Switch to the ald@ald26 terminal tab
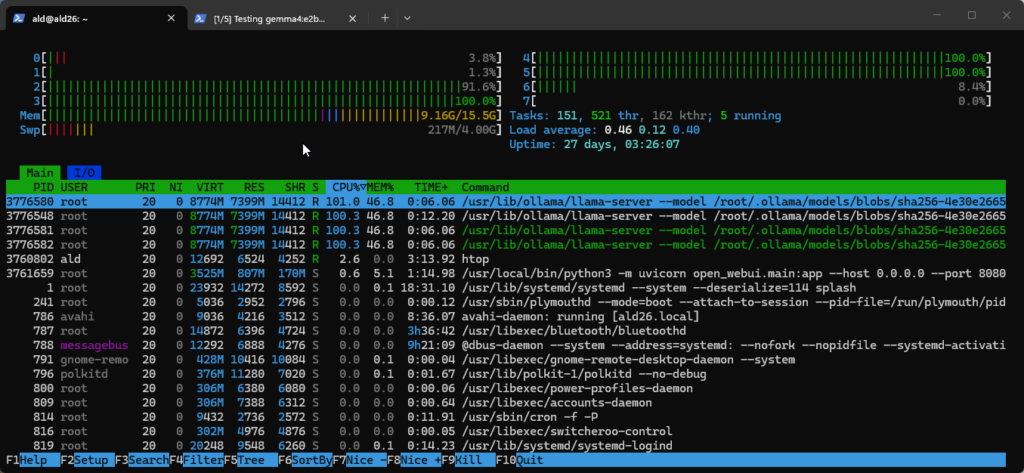This screenshot has width=1024, height=473. click(96, 18)
